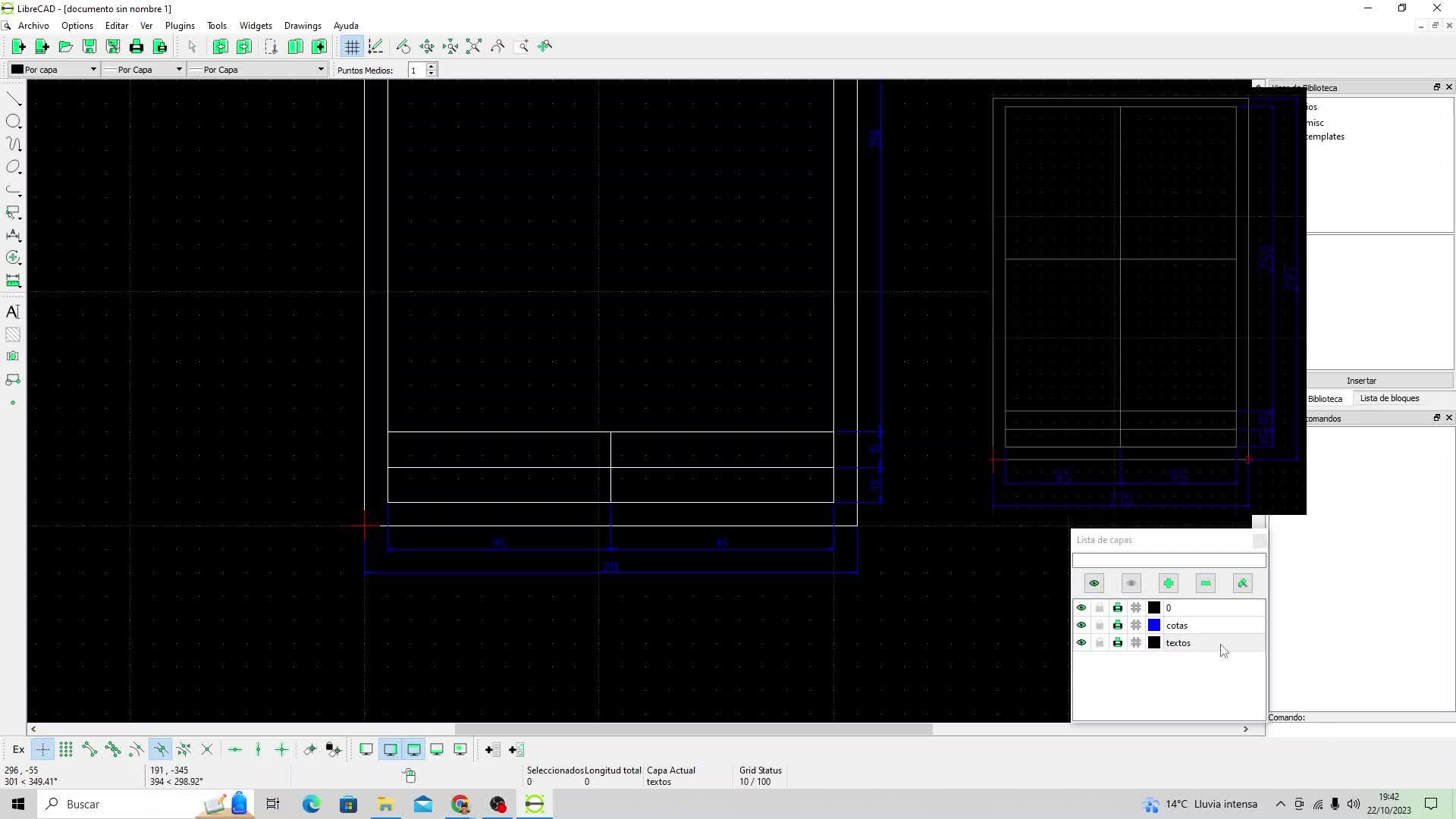Add a new layer with plus icon
1456x819 pixels.
tap(1168, 583)
